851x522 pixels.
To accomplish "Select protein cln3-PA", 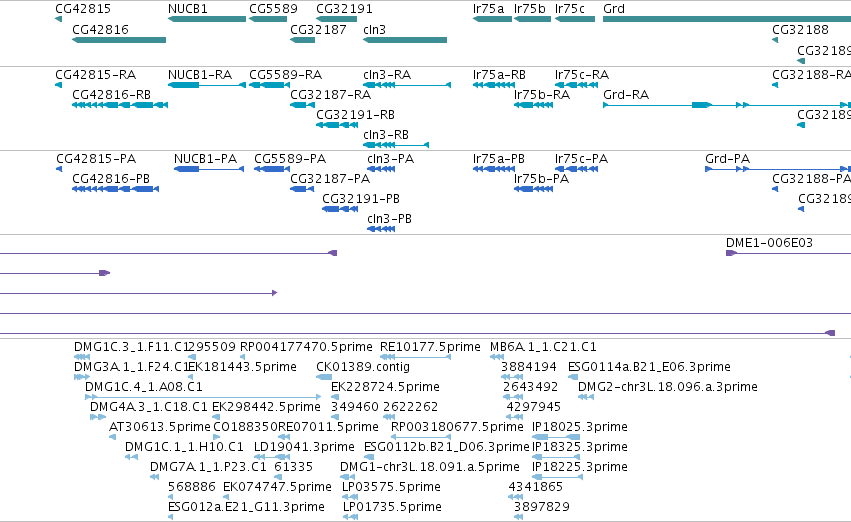I will tap(390, 159).
